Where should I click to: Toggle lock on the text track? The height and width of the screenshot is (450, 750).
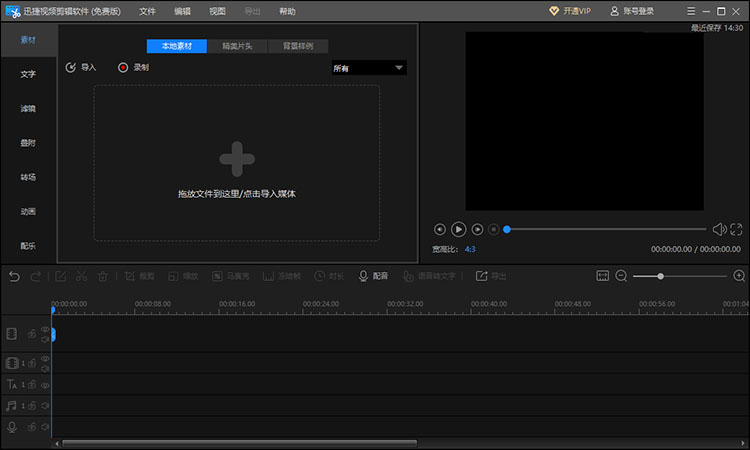32,384
